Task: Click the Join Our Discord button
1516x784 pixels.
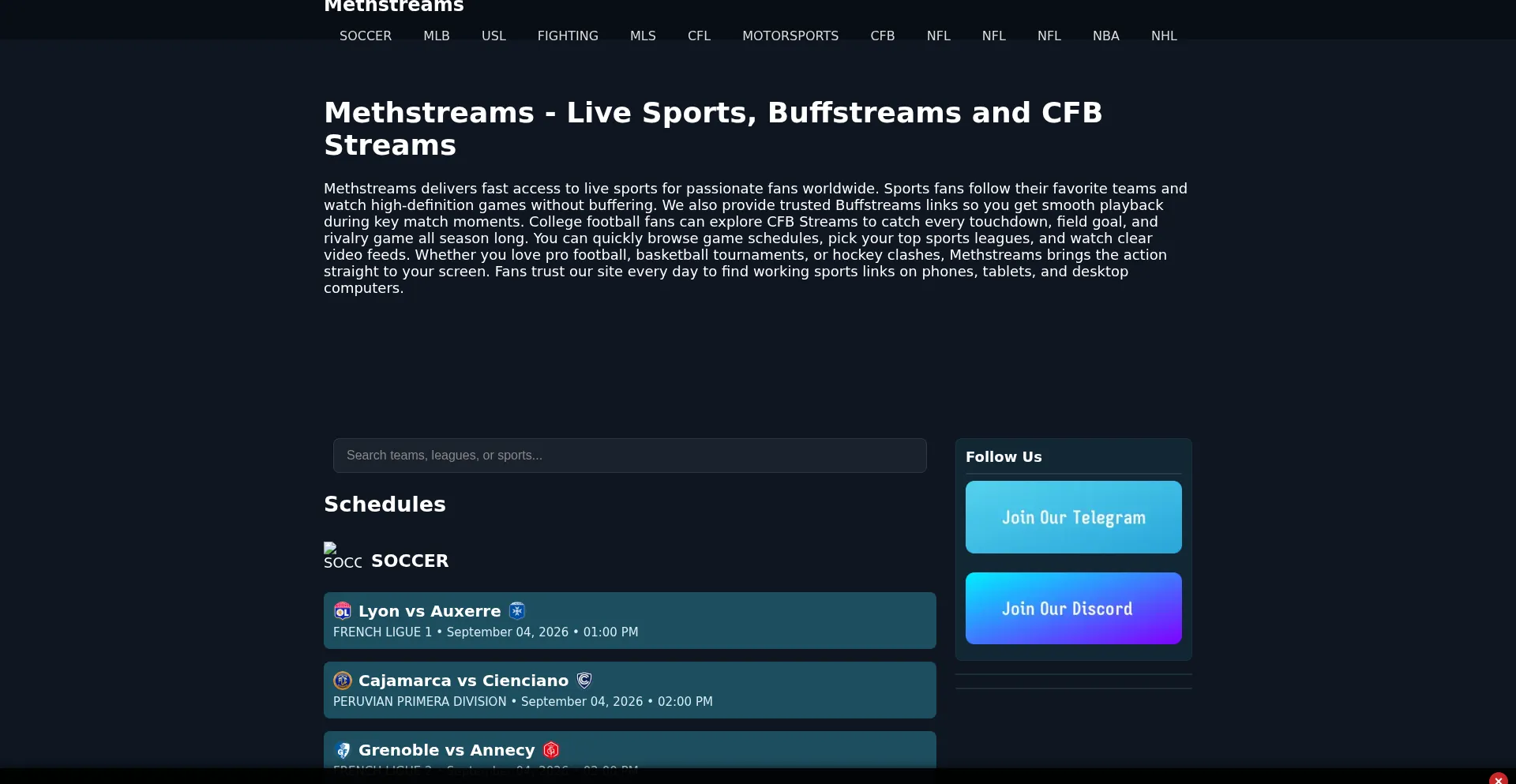Action: (1074, 608)
